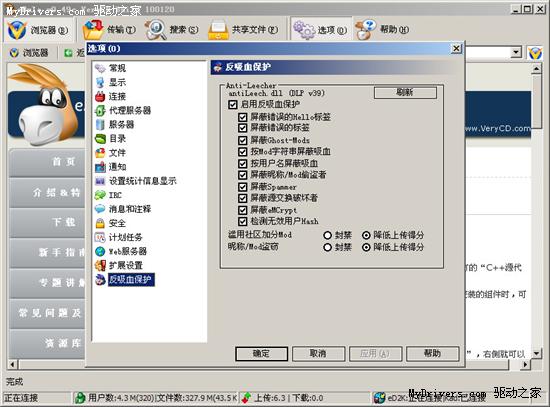Switch to the 浏览器 browser tab
The height and width of the screenshot is (407, 550).
coord(29,53)
